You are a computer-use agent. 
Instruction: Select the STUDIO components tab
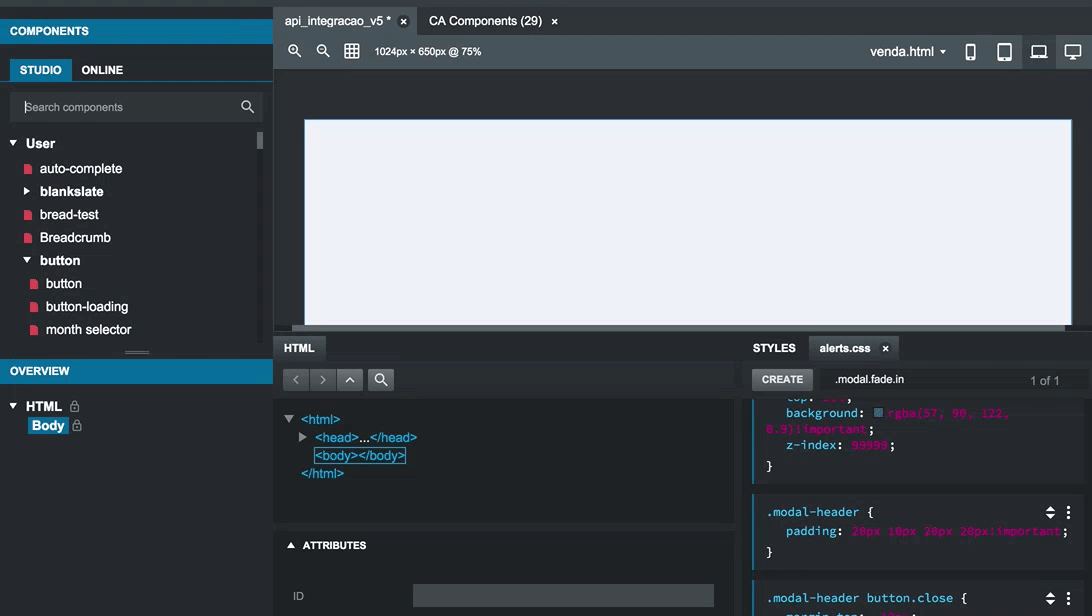40,70
